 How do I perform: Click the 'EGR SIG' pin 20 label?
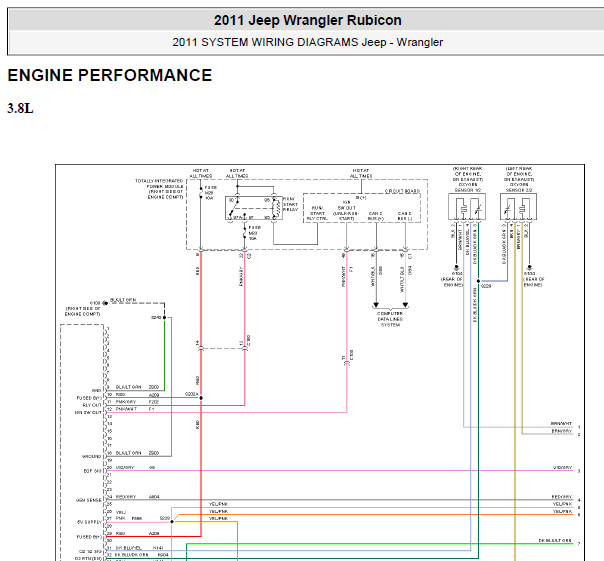tap(93, 471)
